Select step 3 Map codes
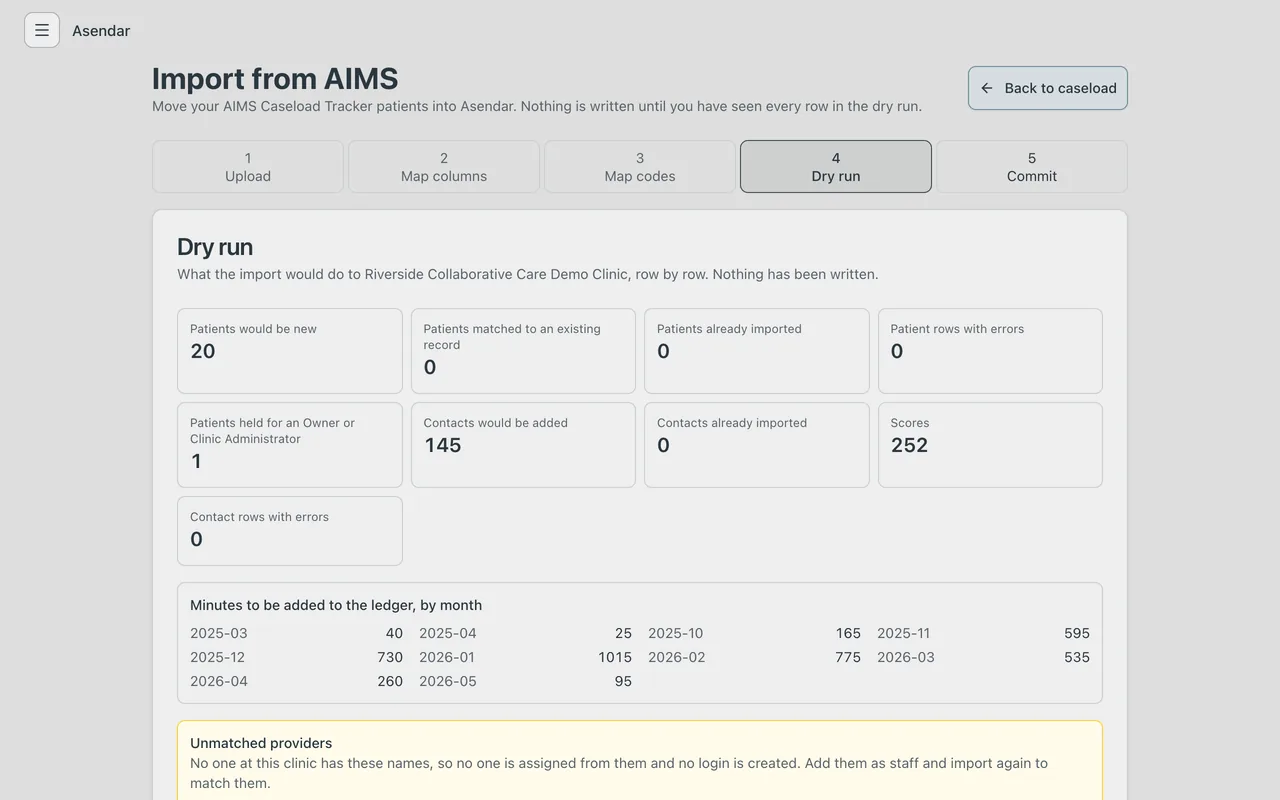 pyautogui.click(x=640, y=167)
